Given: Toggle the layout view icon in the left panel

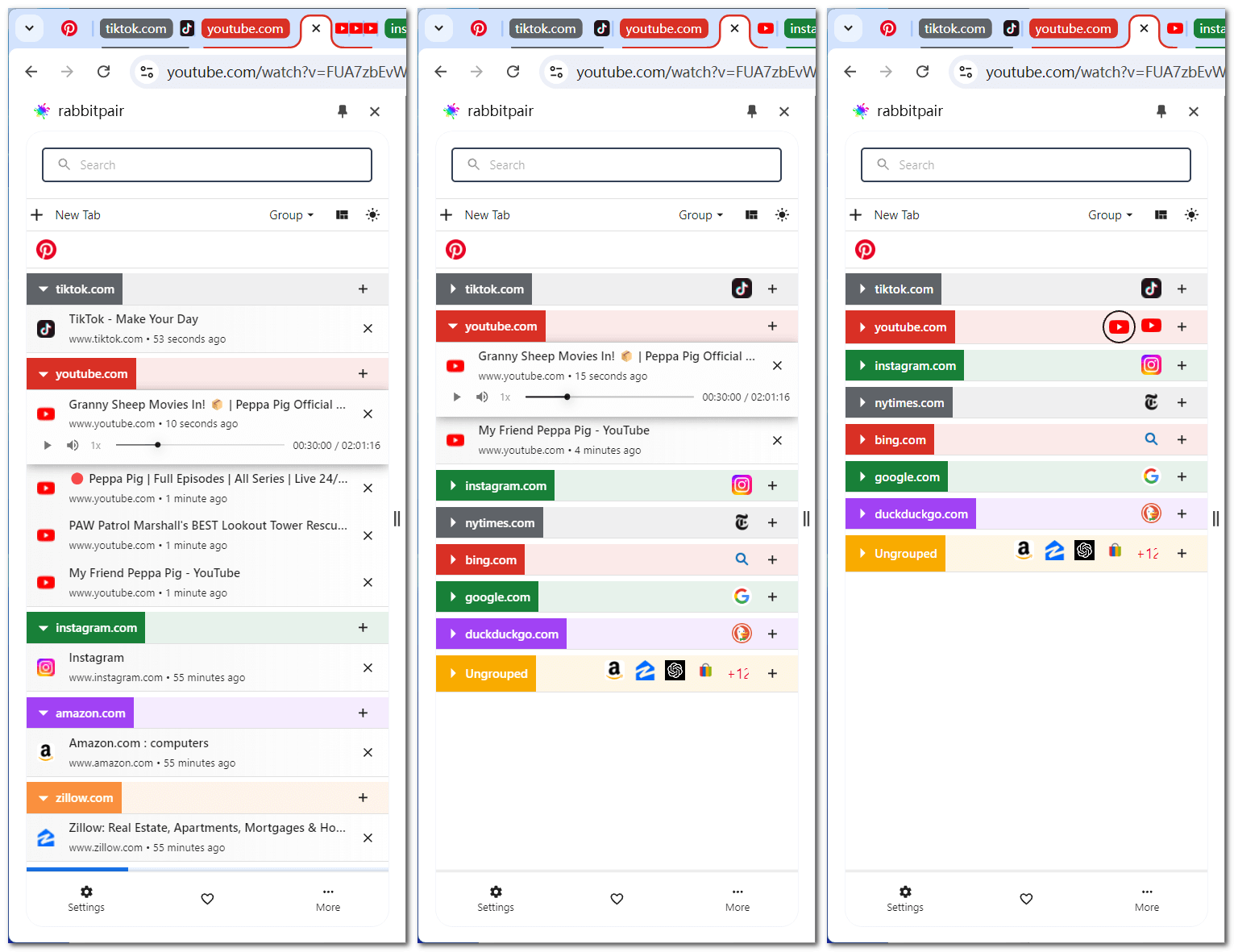Looking at the screenshot, I should (x=342, y=215).
